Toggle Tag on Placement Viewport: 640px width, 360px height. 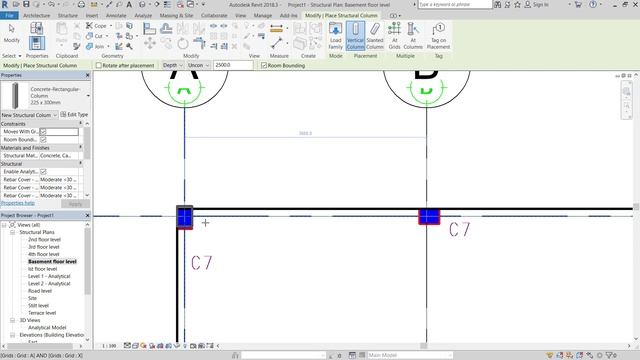click(438, 36)
